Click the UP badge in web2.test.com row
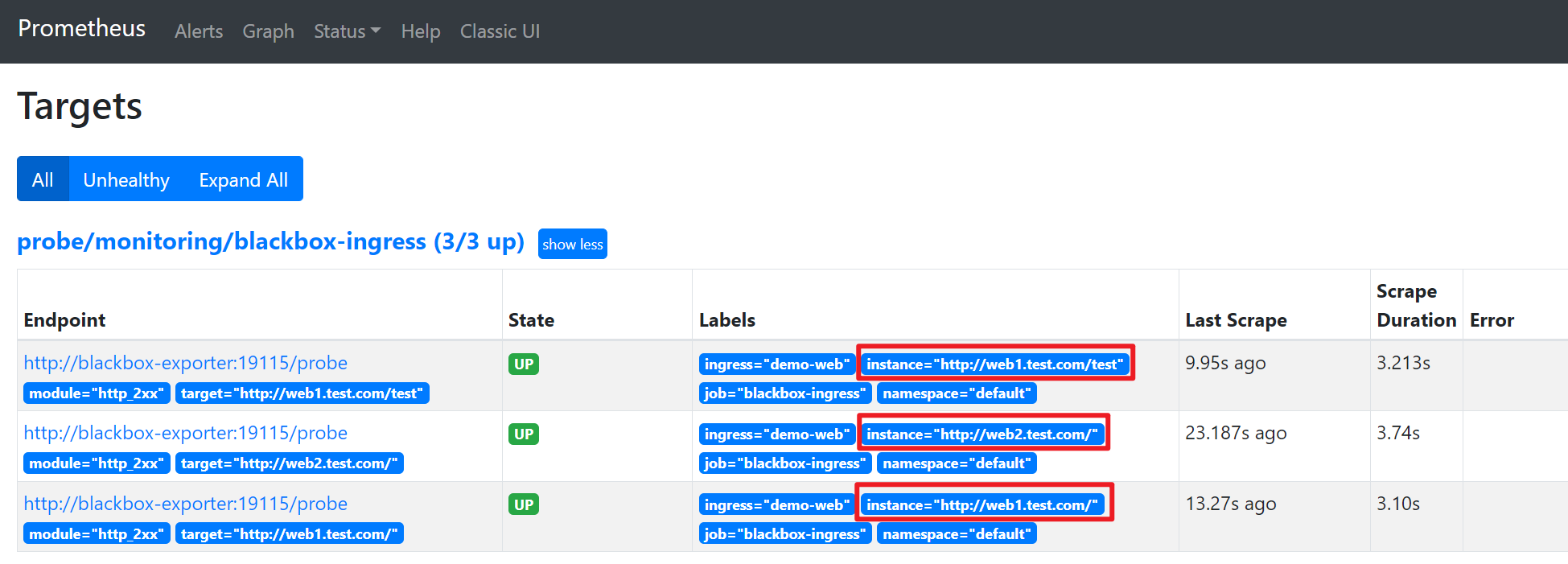1568x564 pixels. coord(524,434)
